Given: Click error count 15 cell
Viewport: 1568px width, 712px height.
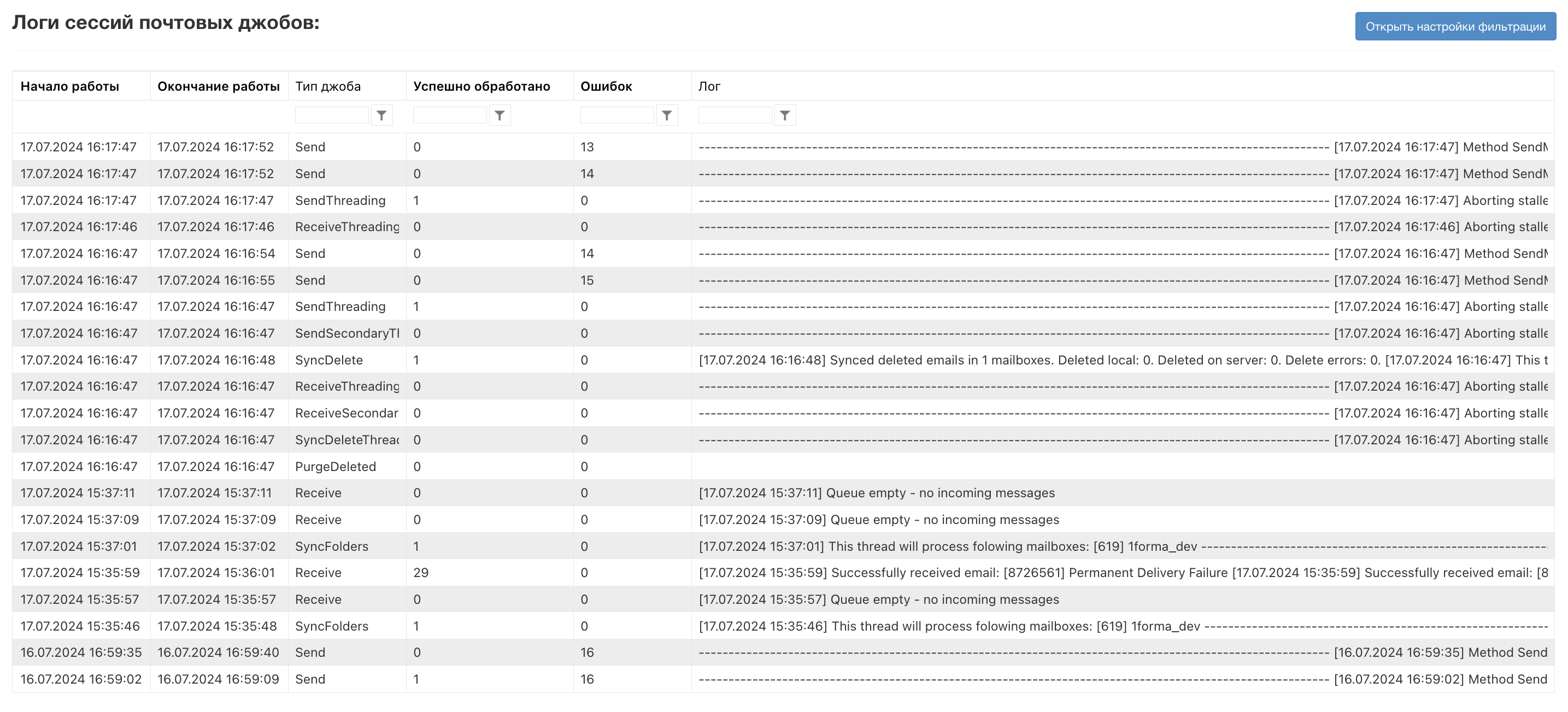Looking at the screenshot, I should (x=588, y=280).
